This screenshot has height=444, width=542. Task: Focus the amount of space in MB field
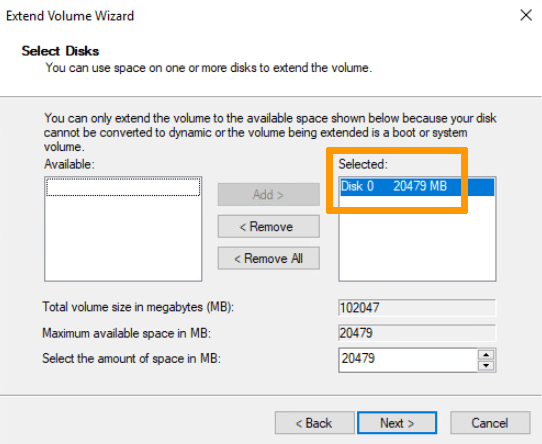point(408,360)
